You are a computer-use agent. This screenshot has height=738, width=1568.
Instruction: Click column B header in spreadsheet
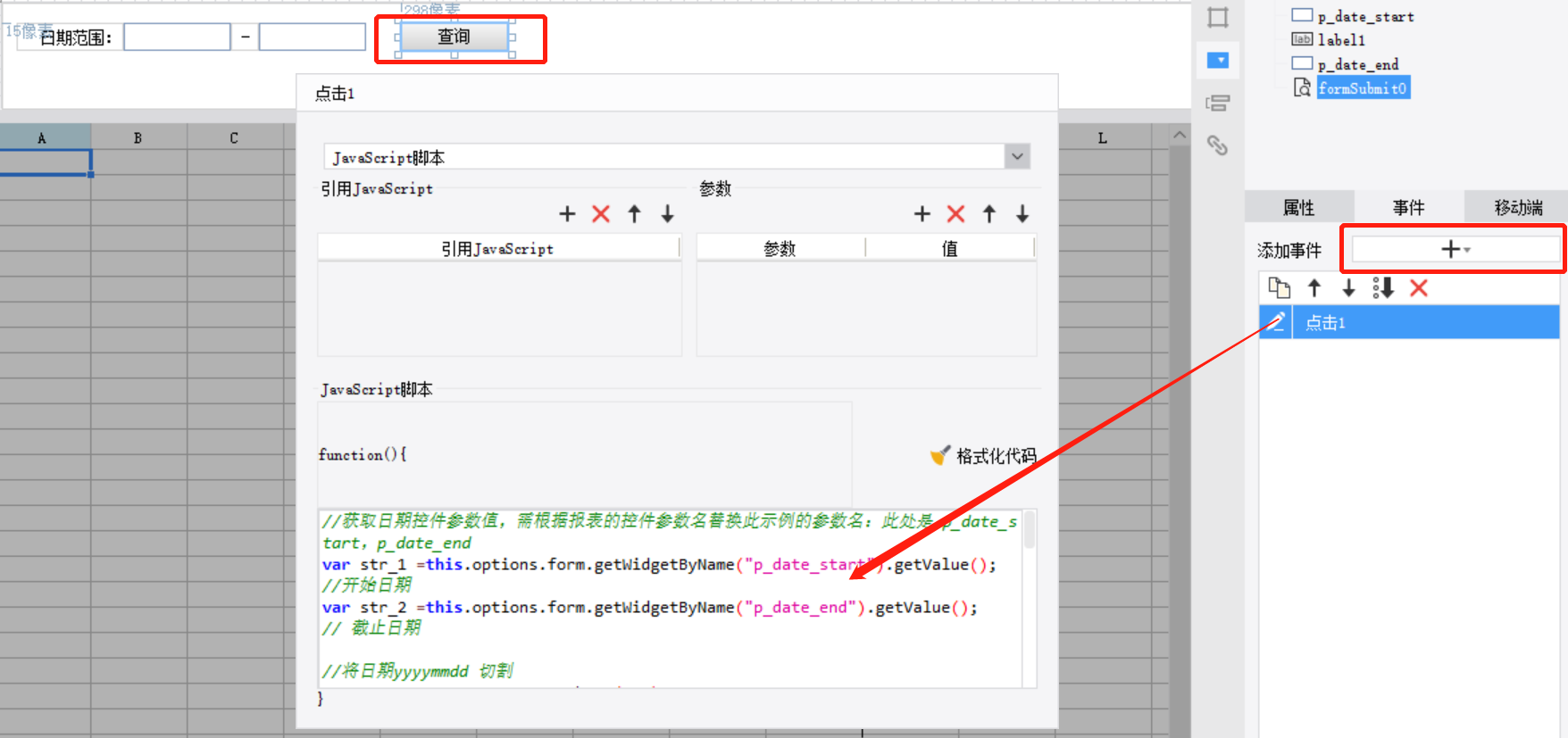138,137
